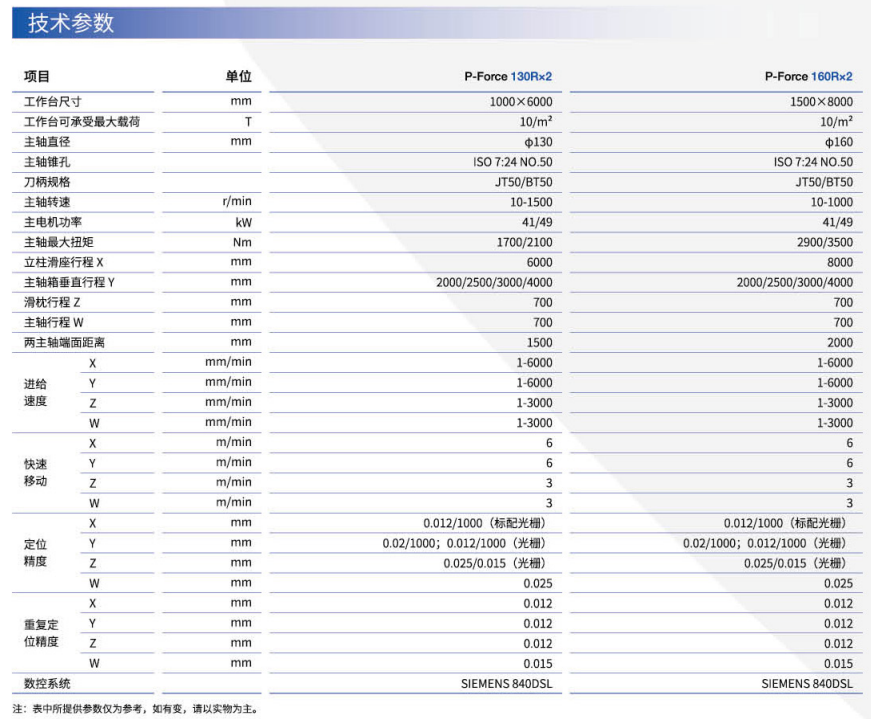The width and height of the screenshot is (871, 719).
Task: Select the 单位 column header
Action: (x=239, y=77)
